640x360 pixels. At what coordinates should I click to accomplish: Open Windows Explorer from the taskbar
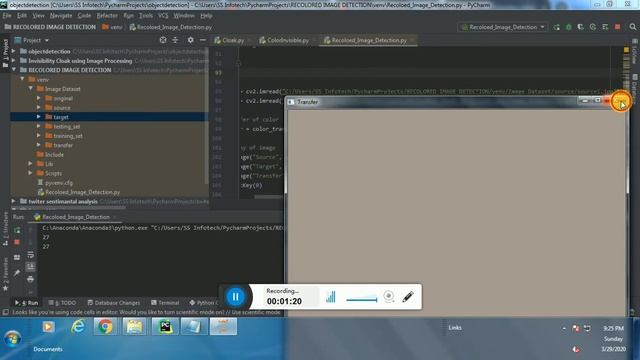coord(134,327)
